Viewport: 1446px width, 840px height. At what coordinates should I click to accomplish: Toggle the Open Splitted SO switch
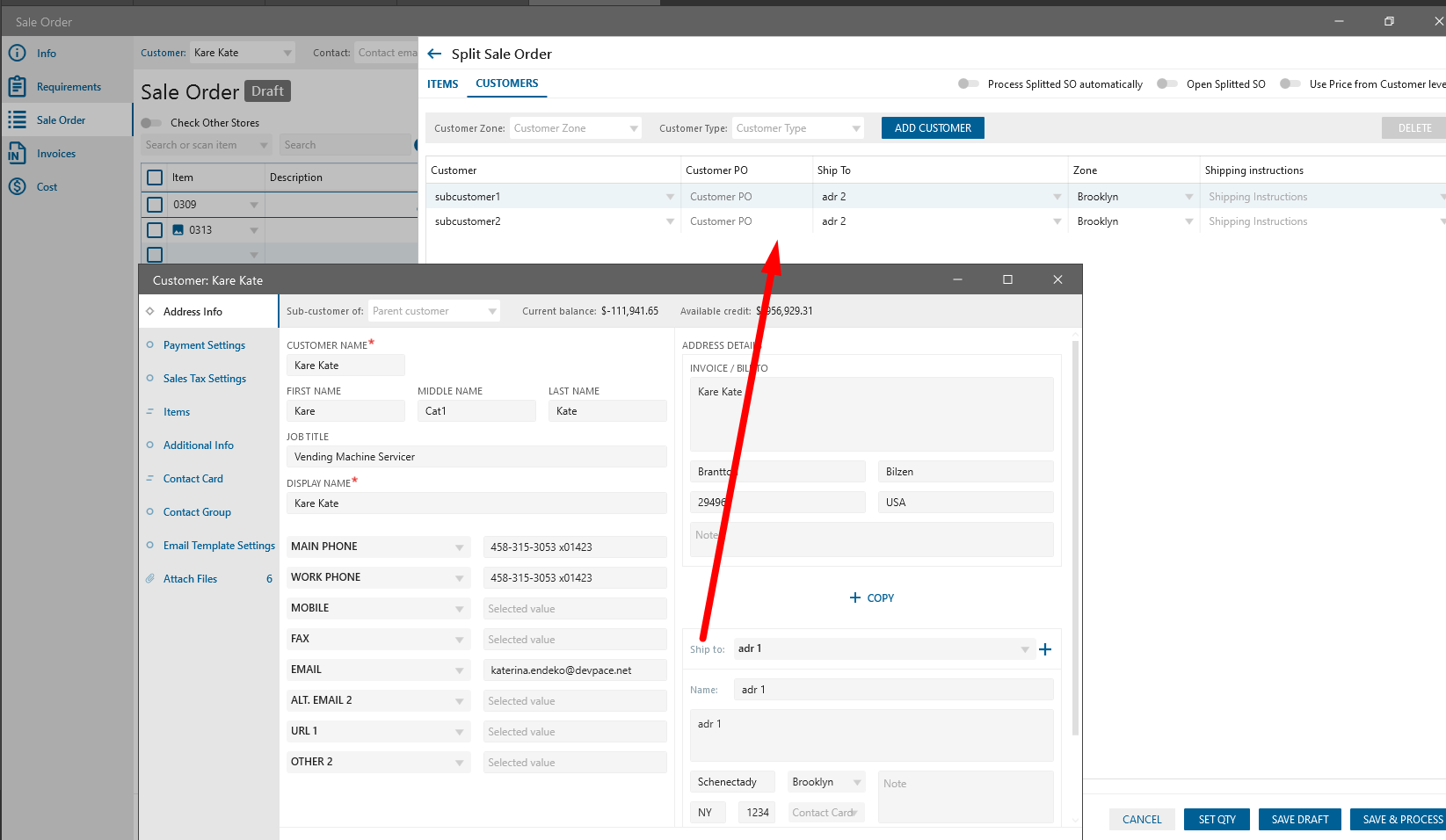(x=1166, y=84)
